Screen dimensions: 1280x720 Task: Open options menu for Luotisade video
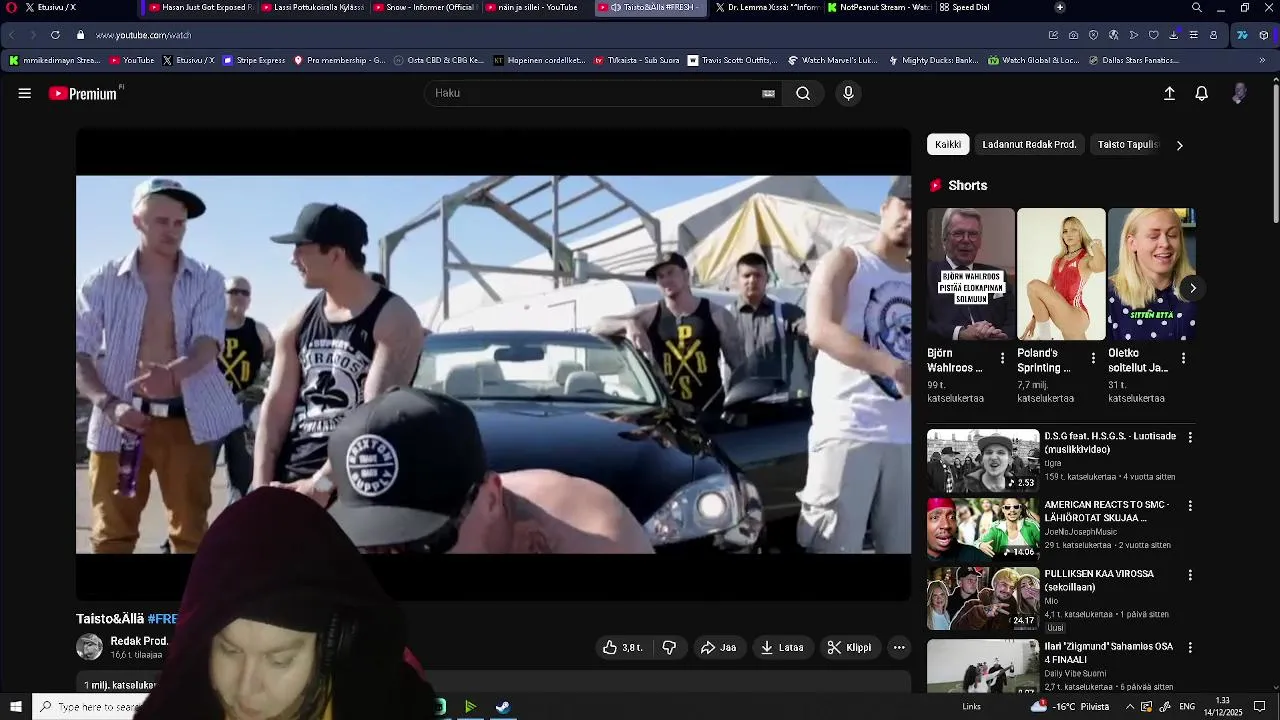[x=1190, y=437]
